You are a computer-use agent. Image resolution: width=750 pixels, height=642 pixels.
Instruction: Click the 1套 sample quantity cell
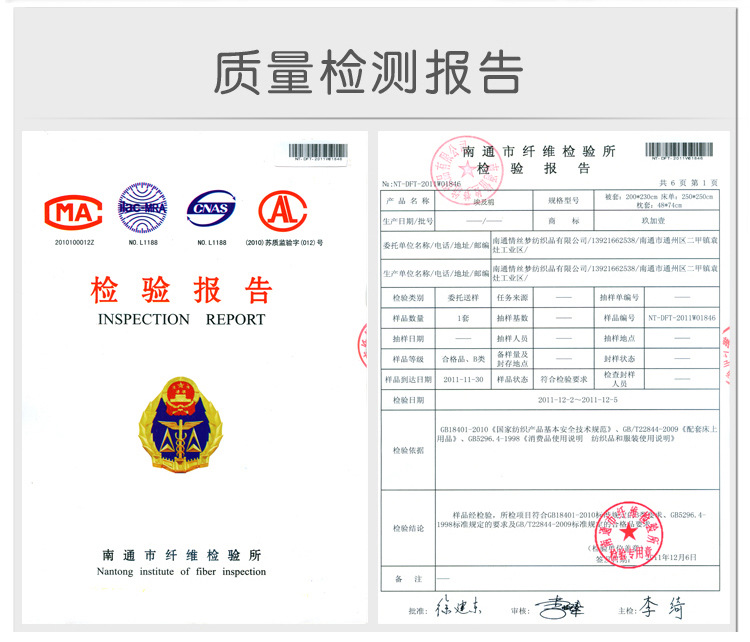463,318
